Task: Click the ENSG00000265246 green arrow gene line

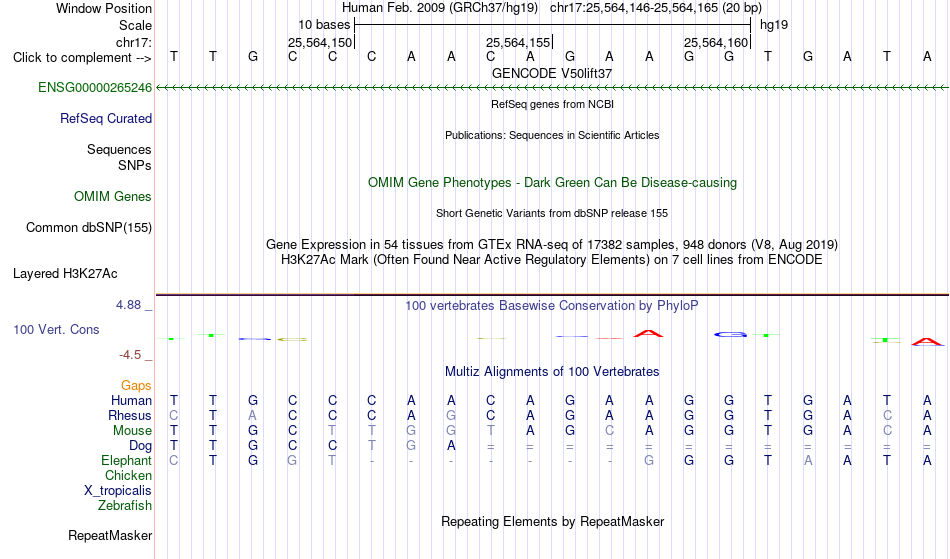Action: (x=552, y=88)
